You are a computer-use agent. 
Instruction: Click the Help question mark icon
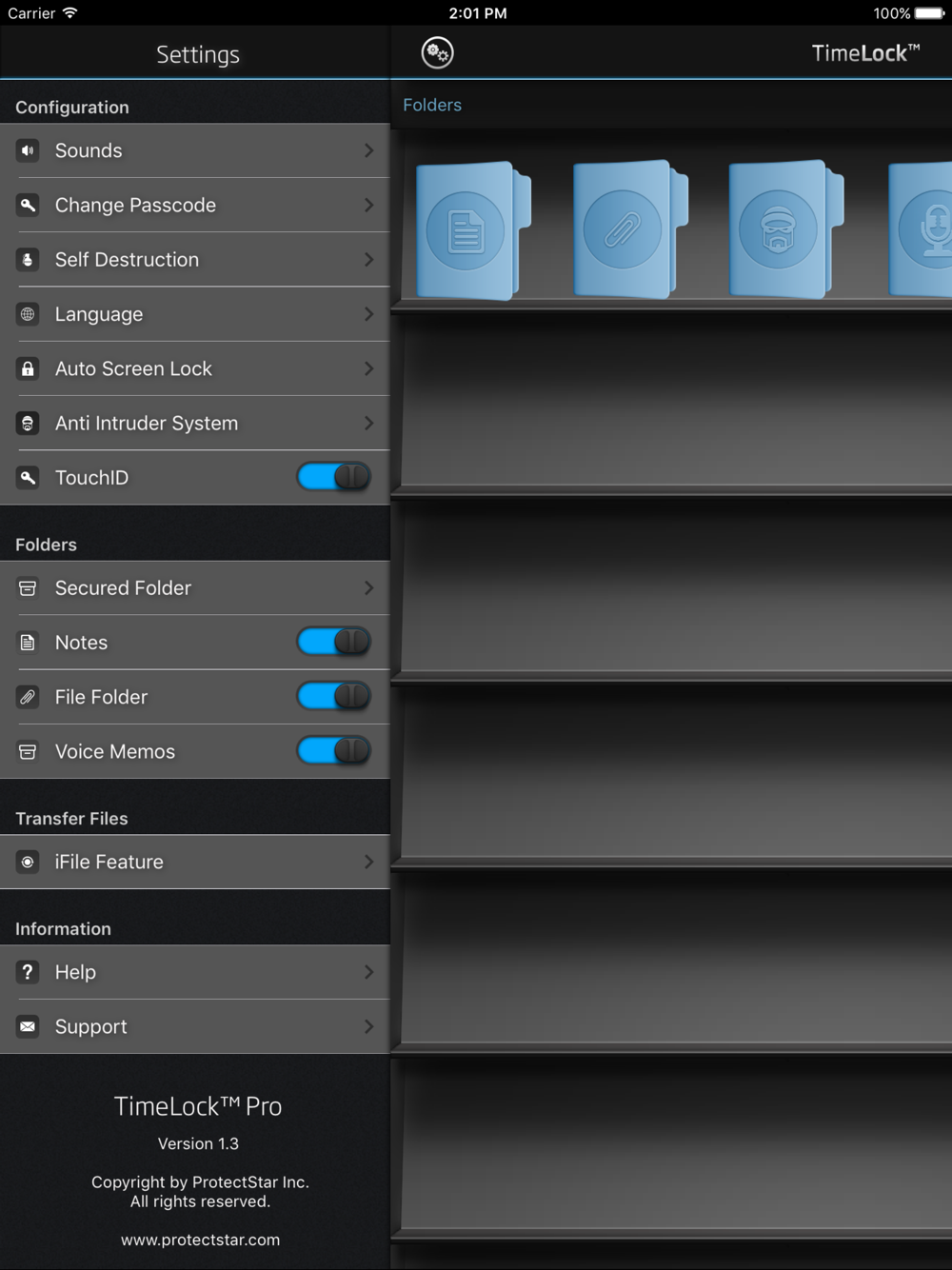[x=28, y=972]
